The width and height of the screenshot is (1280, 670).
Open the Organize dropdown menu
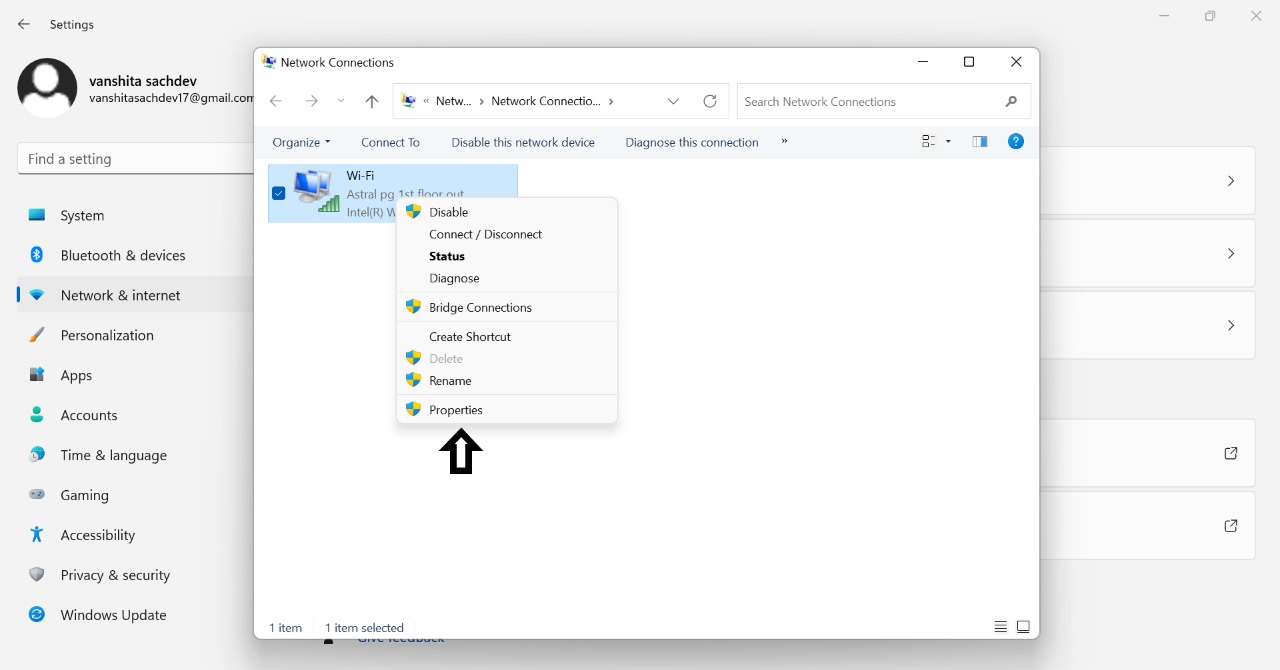[301, 142]
